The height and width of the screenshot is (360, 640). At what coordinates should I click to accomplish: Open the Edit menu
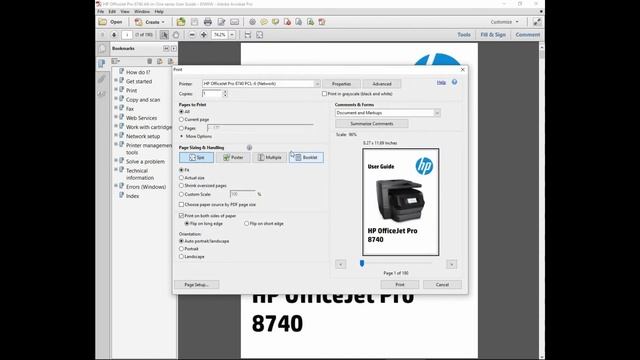112,11
